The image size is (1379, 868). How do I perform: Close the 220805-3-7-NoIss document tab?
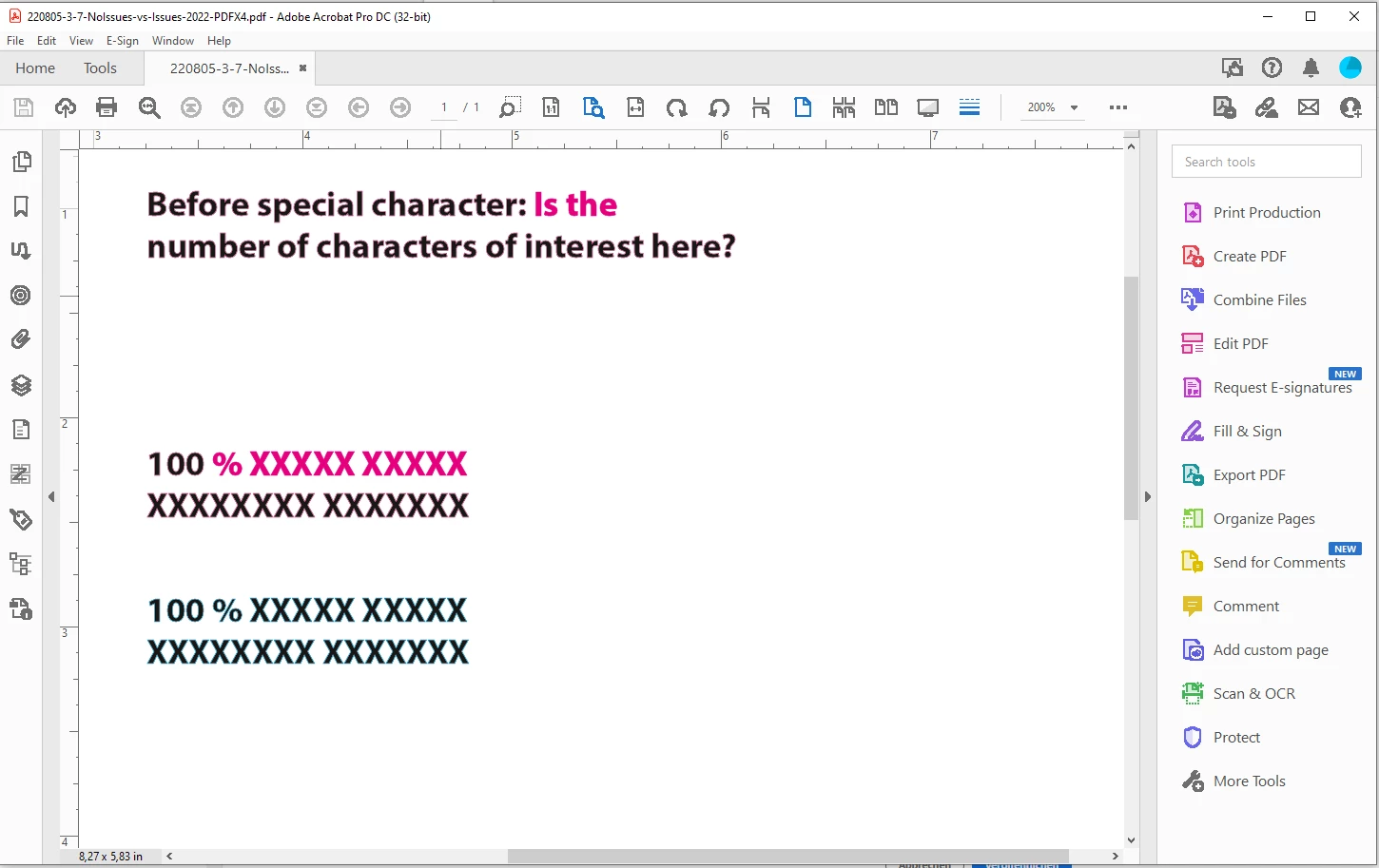(x=302, y=68)
